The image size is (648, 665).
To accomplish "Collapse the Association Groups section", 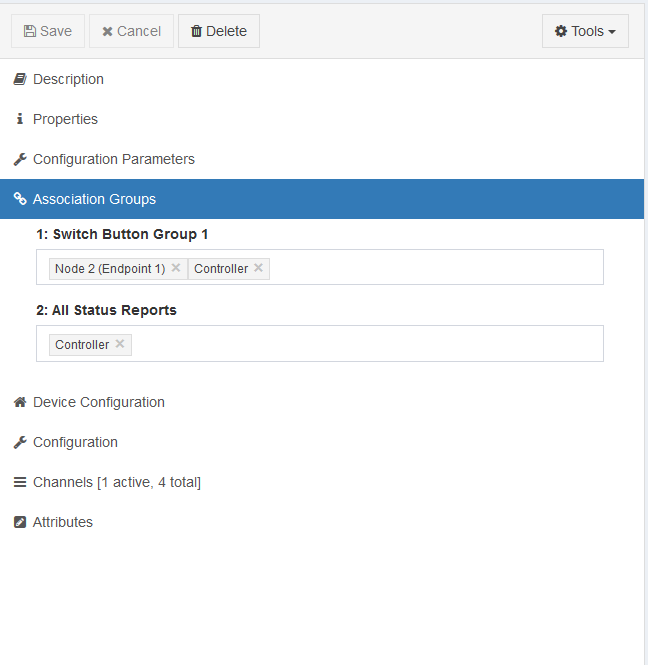I will pyautogui.click(x=322, y=199).
